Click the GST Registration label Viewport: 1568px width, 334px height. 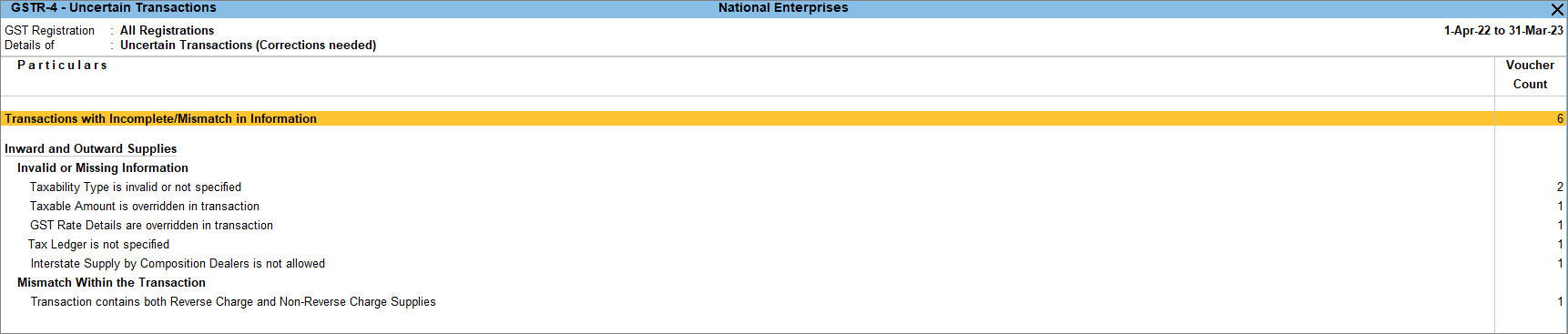click(x=49, y=30)
